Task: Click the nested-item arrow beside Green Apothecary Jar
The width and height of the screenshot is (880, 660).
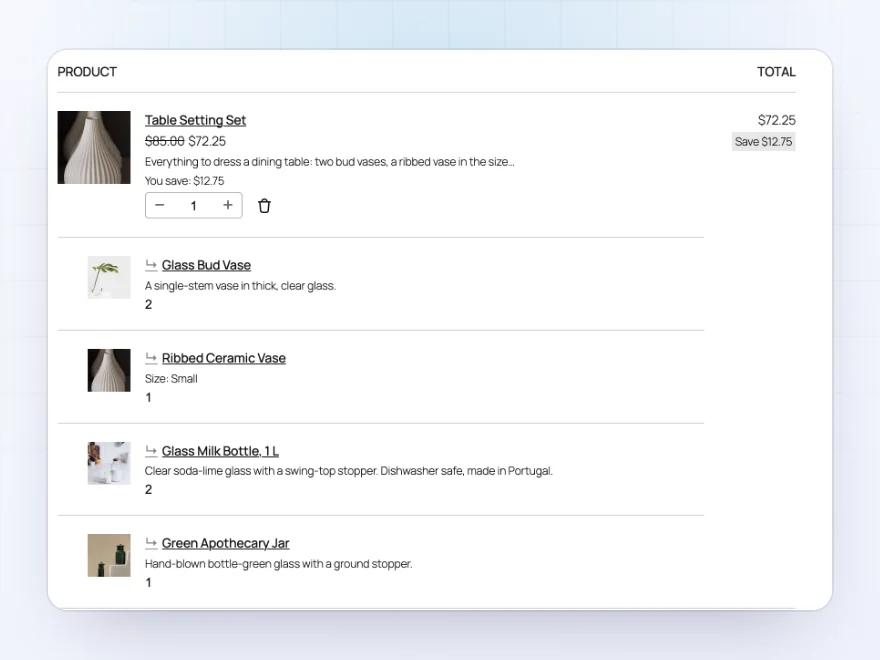Action: click(151, 542)
